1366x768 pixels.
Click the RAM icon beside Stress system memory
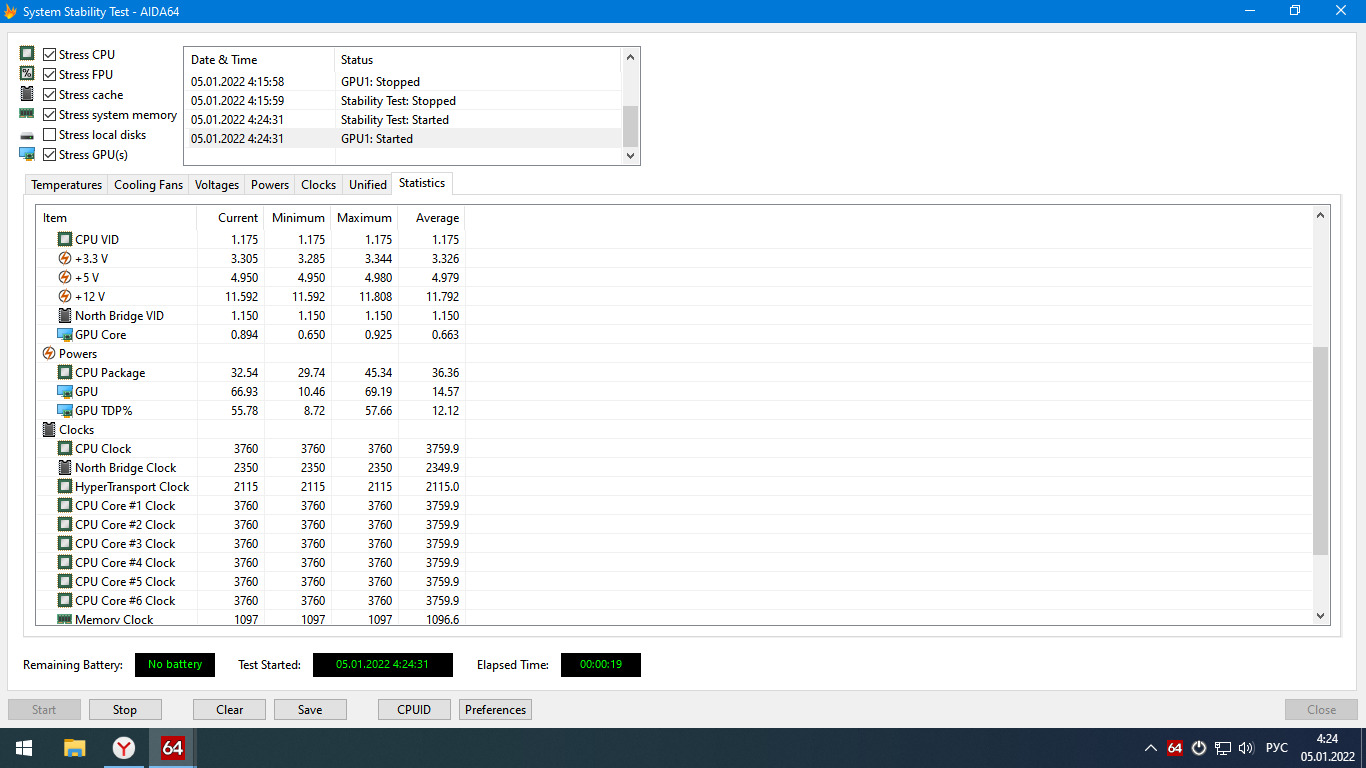coord(27,114)
